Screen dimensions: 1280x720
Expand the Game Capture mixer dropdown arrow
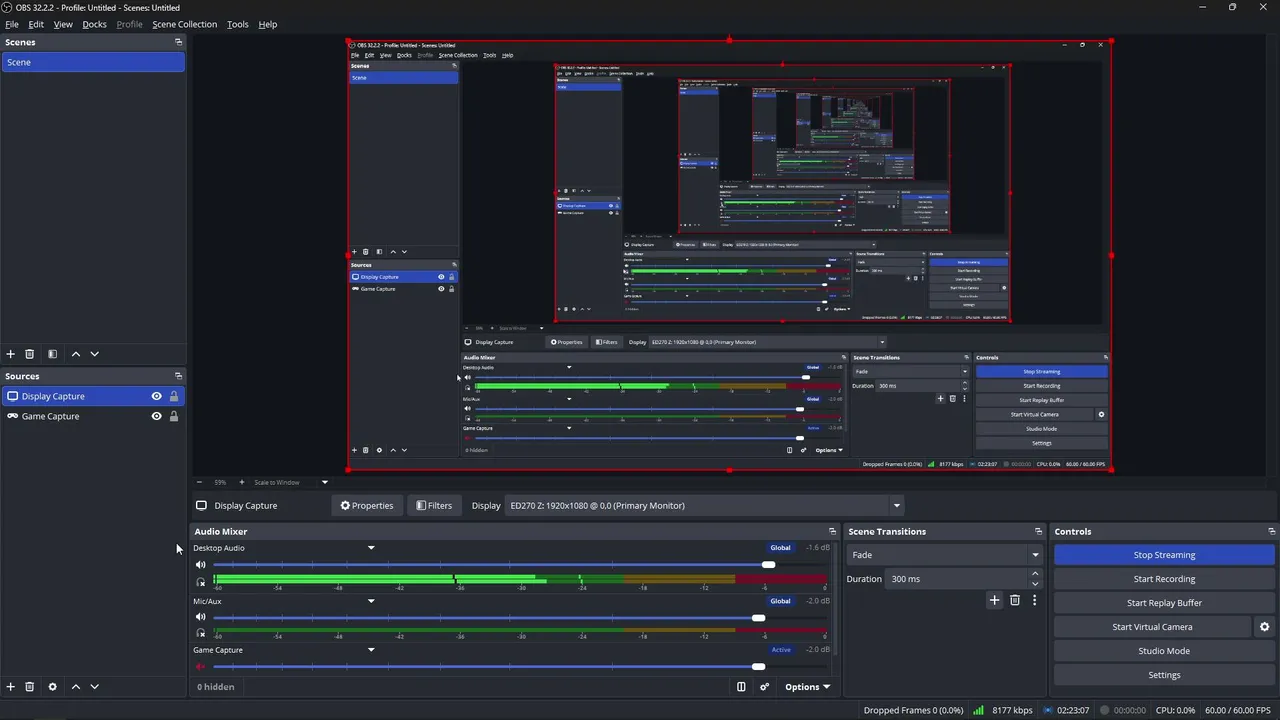(371, 650)
